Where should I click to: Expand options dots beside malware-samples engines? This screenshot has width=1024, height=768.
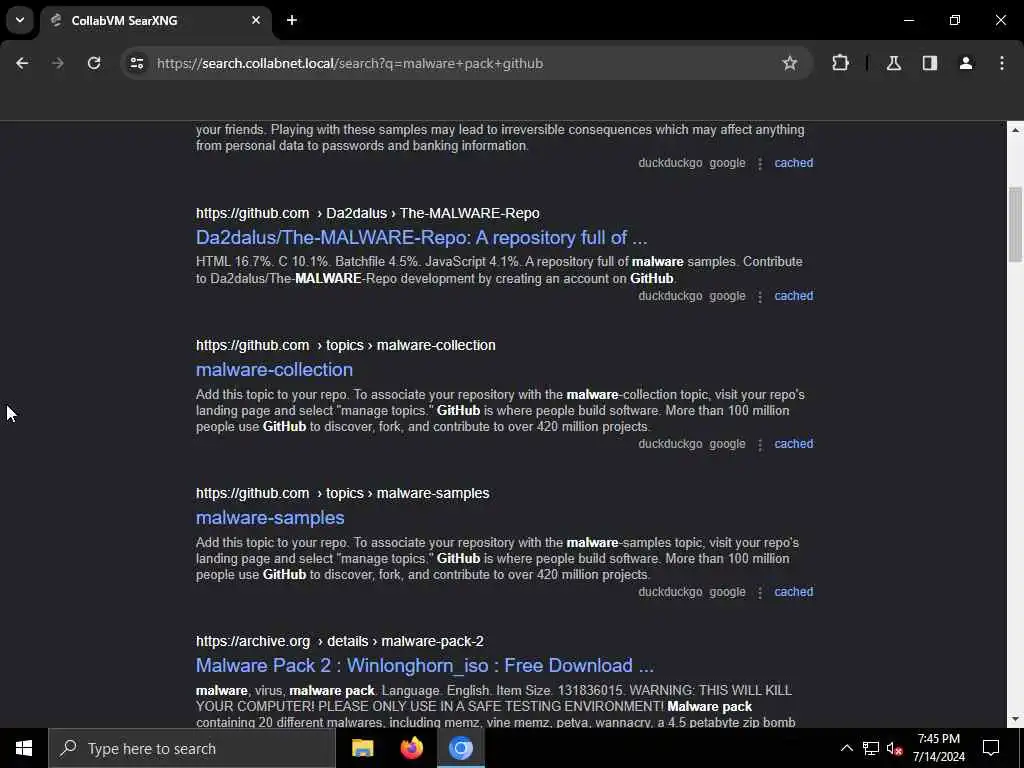[x=760, y=592]
